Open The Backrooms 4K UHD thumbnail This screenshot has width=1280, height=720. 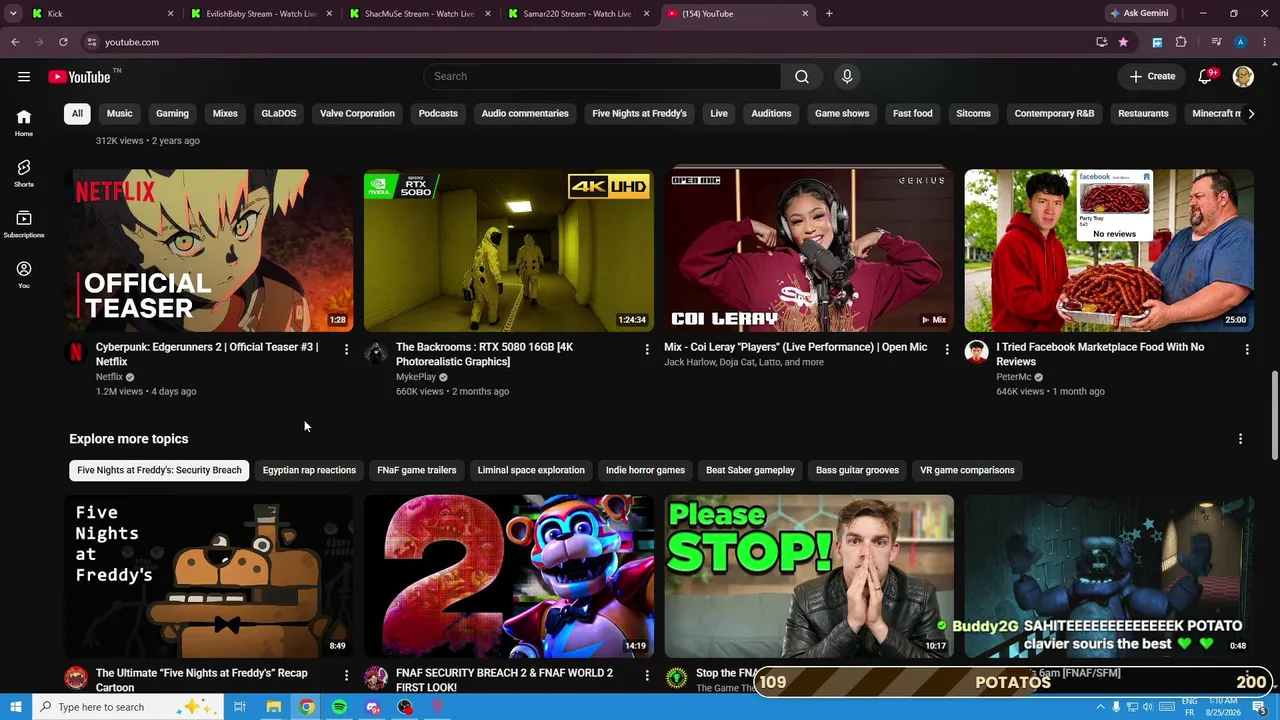[x=509, y=250]
